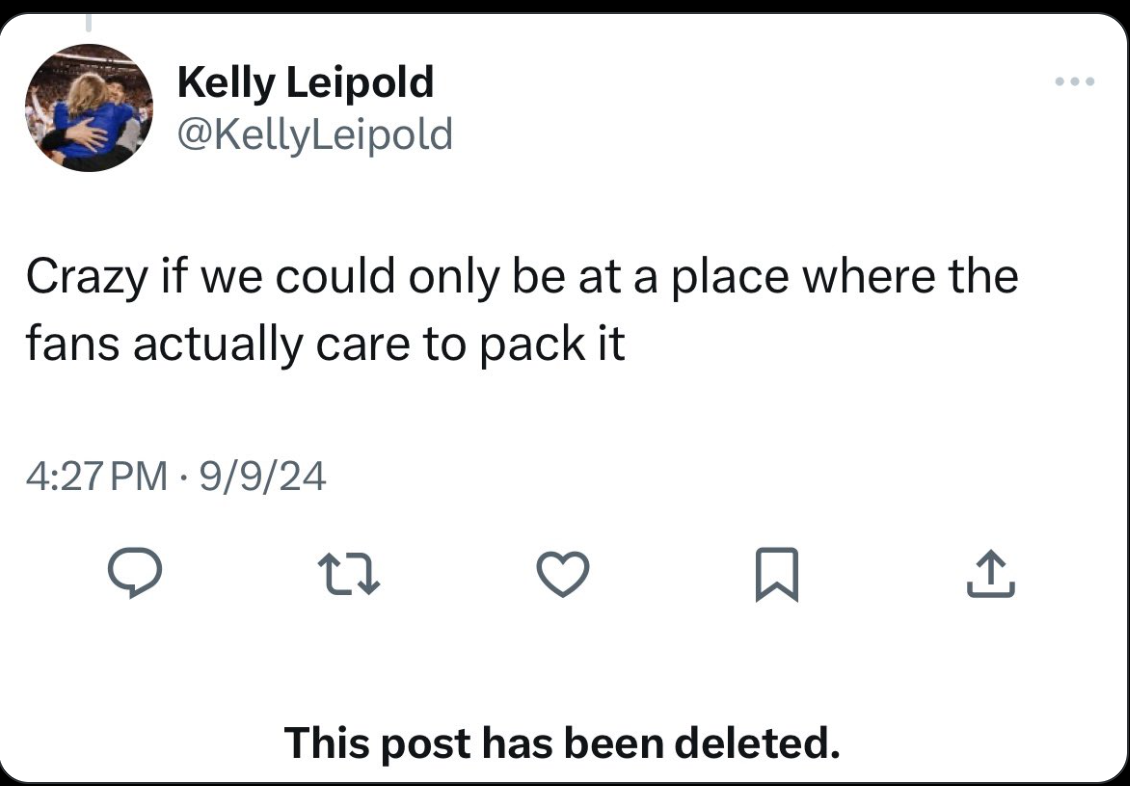The image size is (1130, 786).
Task: Open the share options icon
Action: tap(991, 574)
